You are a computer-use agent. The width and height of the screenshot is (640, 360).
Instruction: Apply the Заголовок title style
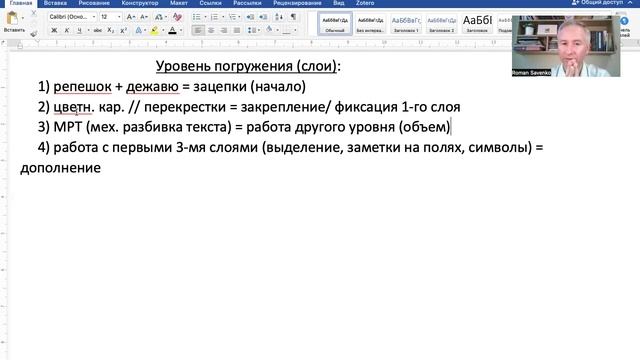click(x=477, y=24)
